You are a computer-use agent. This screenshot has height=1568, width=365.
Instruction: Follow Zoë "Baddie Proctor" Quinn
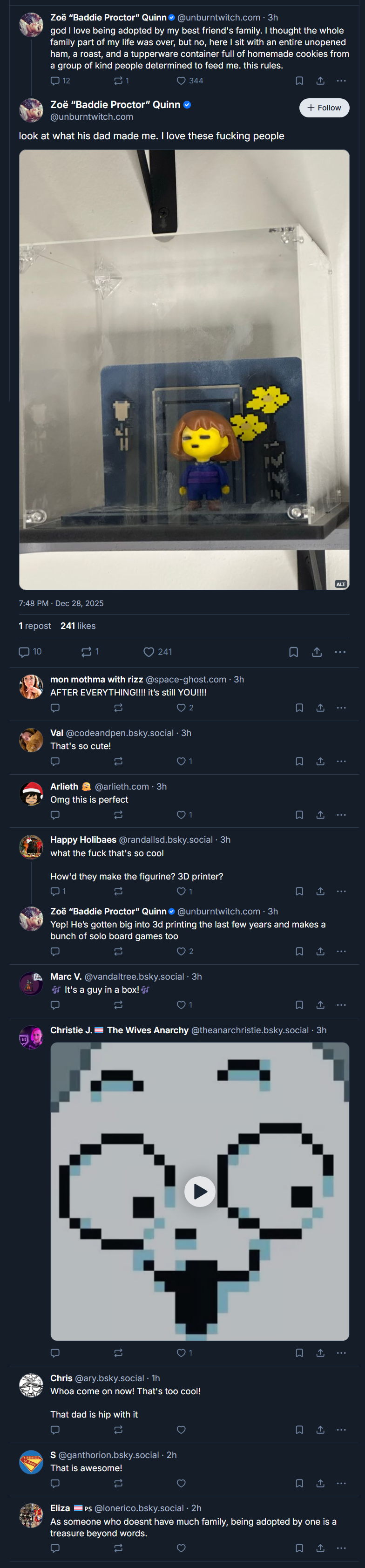point(324,108)
